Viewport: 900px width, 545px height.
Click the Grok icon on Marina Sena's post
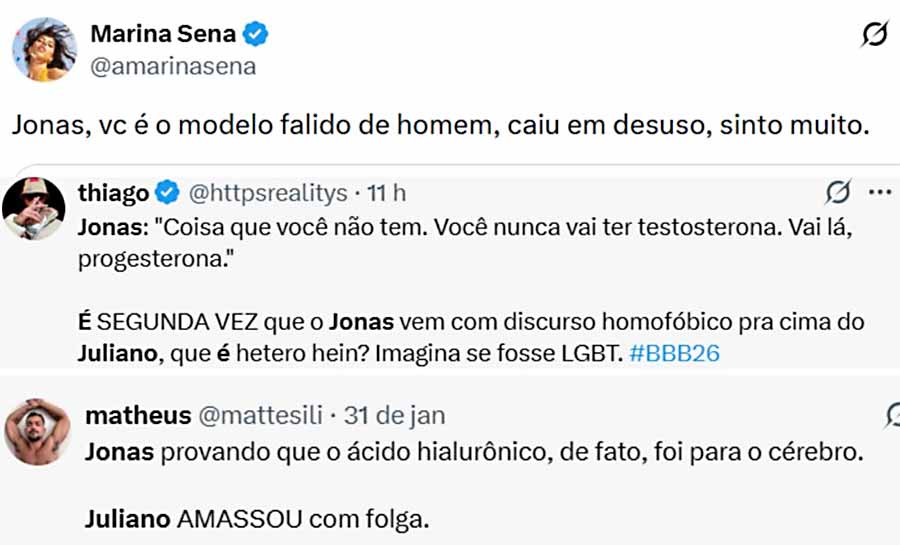(874, 36)
